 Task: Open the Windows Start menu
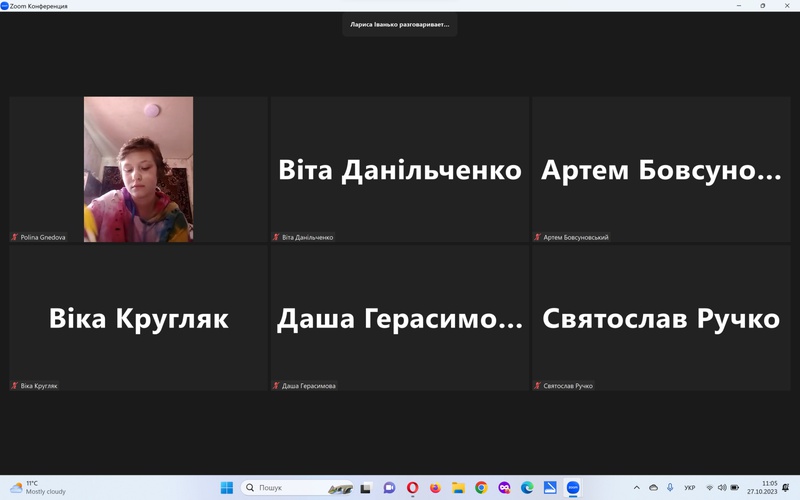pyautogui.click(x=226, y=488)
